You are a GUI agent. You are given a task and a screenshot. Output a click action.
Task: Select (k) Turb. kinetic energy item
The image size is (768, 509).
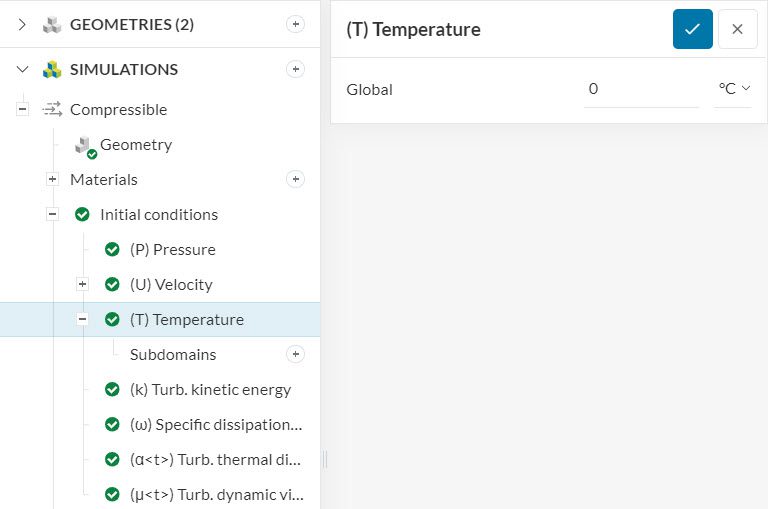210,390
